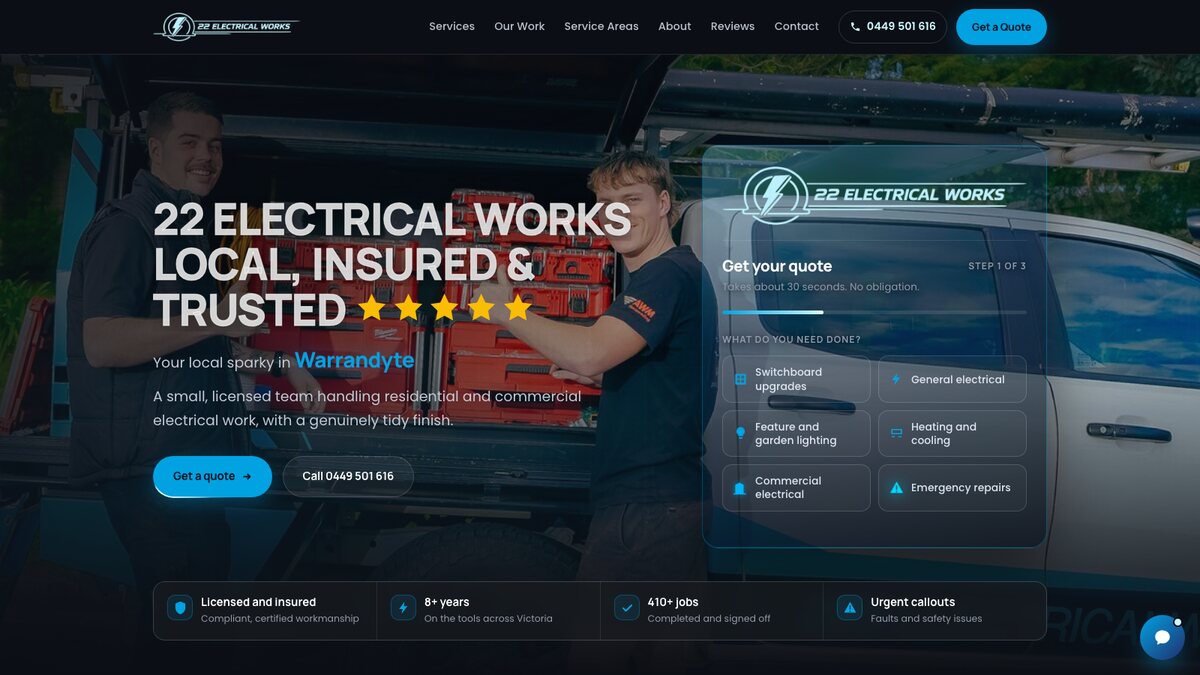Pick Emergency repairs option
The height and width of the screenshot is (675, 1200).
tap(952, 487)
